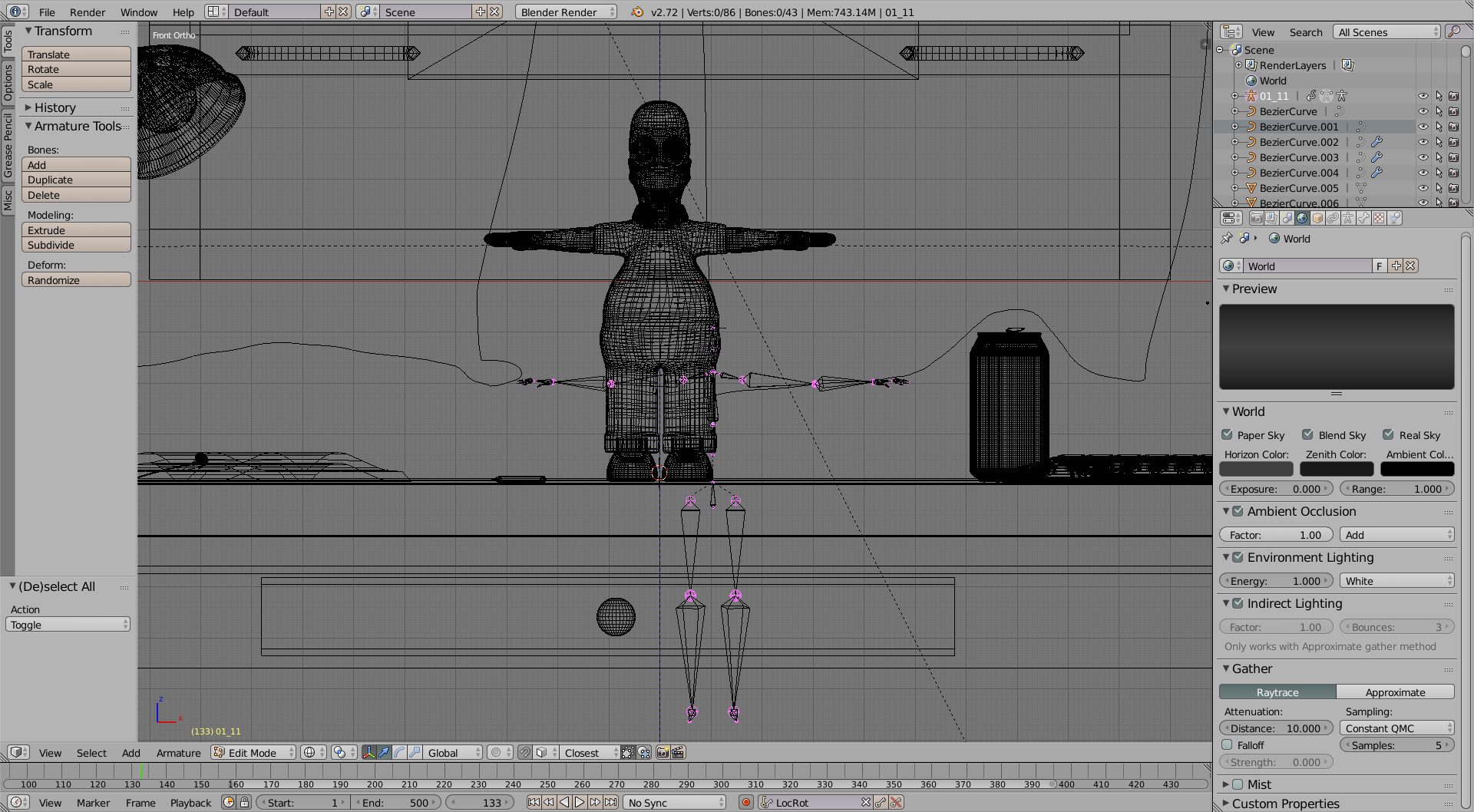This screenshot has height=812, width=1474.
Task: Click the OpenGL render active viewport icon
Action: (x=663, y=753)
